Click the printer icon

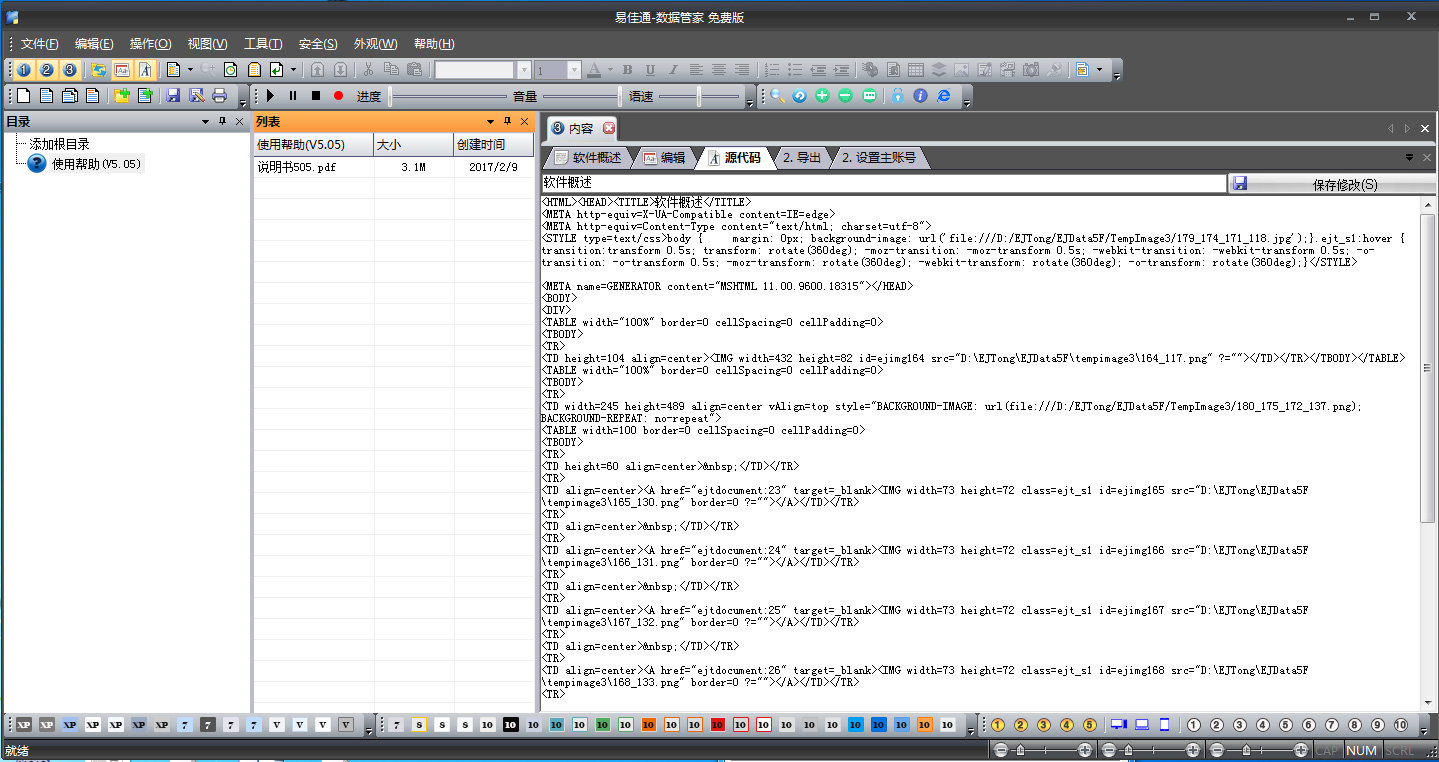click(x=219, y=96)
